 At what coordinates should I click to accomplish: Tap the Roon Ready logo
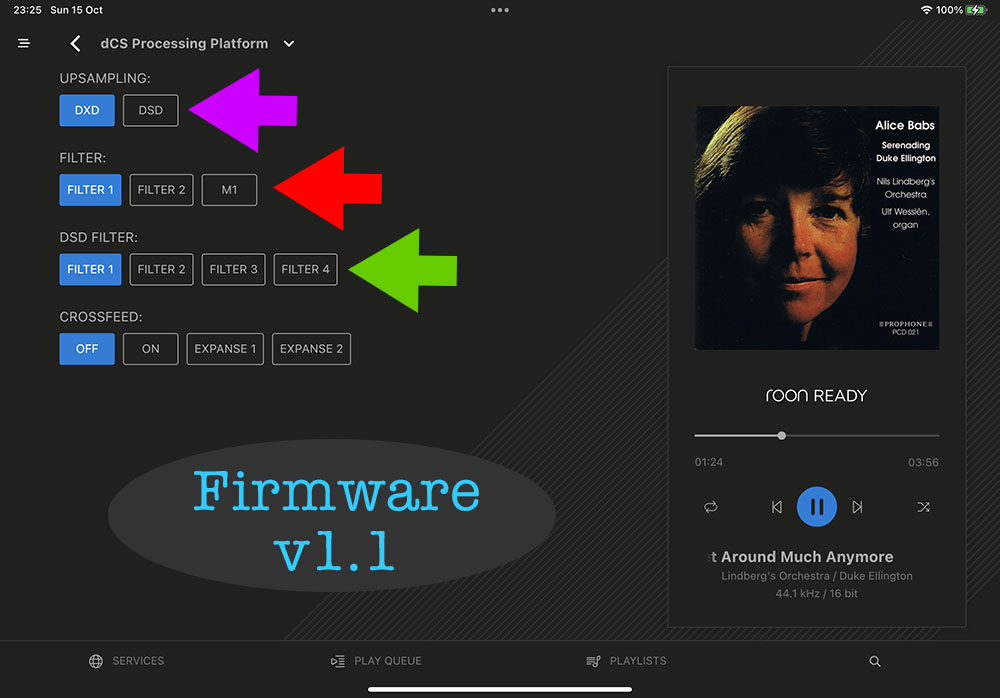pyautogui.click(x=816, y=396)
